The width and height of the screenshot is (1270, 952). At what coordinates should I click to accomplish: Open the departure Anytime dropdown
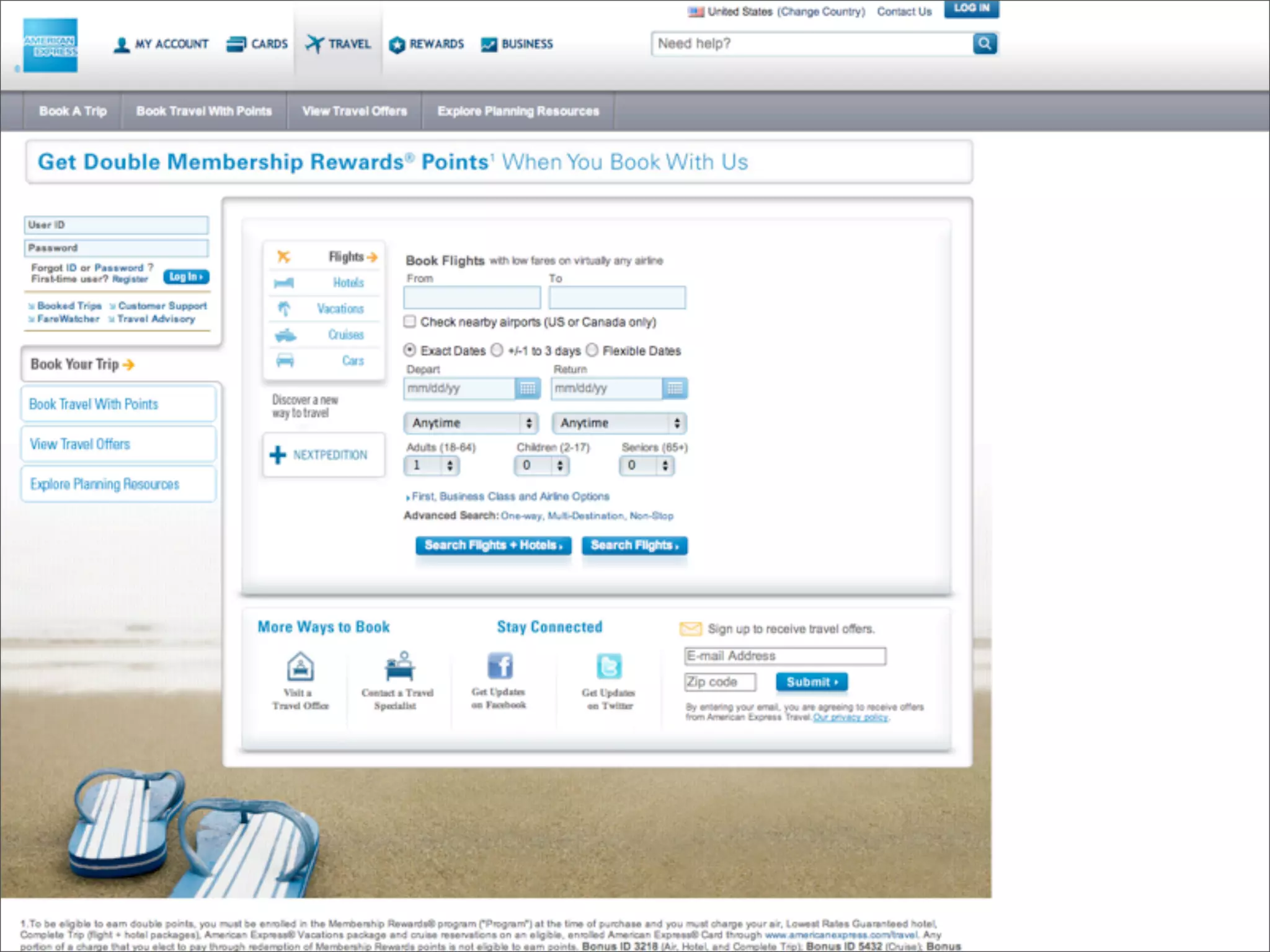pyautogui.click(x=471, y=423)
